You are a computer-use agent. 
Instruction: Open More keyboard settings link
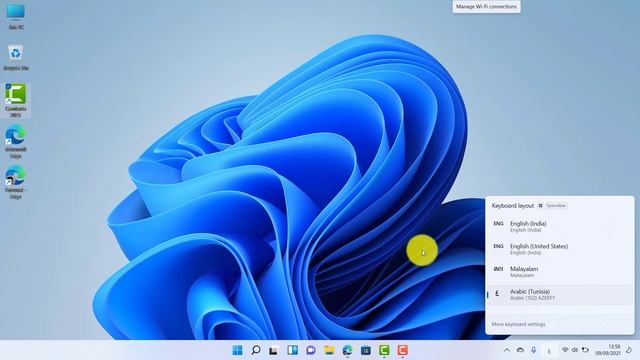(518, 324)
